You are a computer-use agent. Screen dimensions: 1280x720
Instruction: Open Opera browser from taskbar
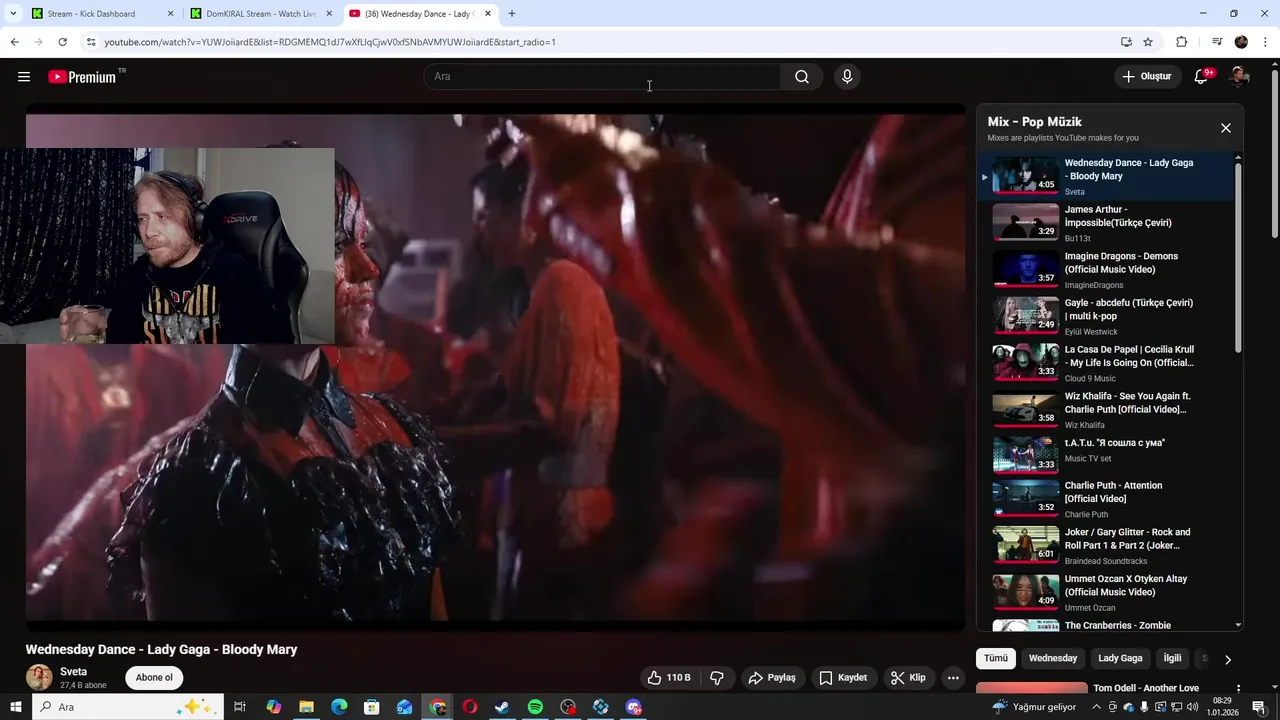pyautogui.click(x=469, y=707)
